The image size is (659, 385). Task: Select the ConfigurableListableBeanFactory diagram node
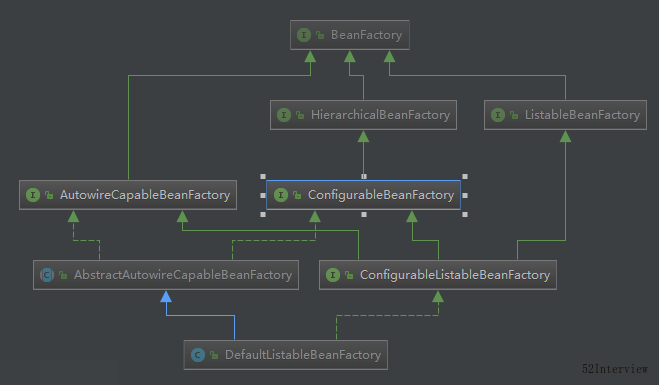click(x=438, y=275)
